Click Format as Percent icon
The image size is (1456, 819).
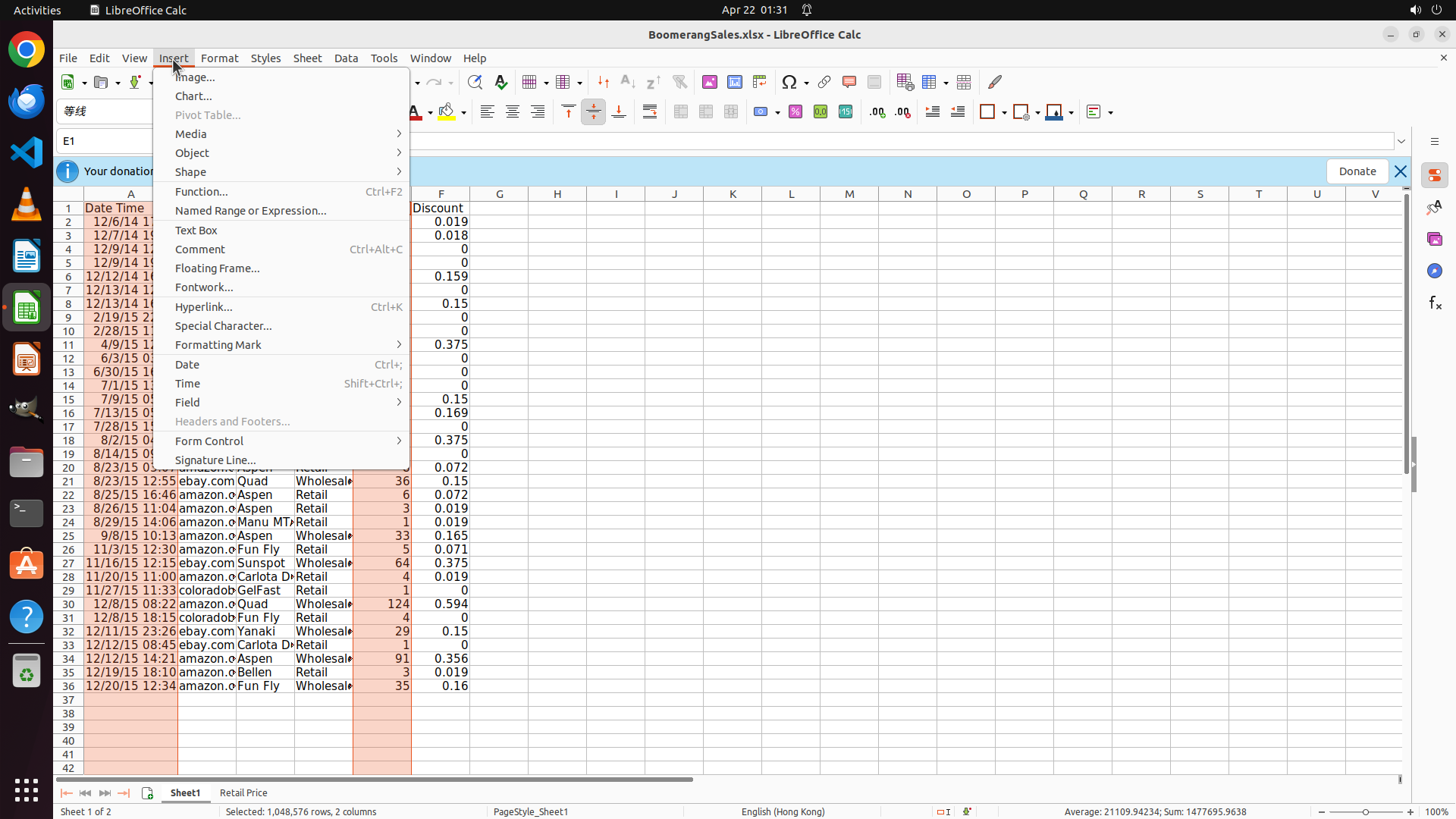pos(795,112)
